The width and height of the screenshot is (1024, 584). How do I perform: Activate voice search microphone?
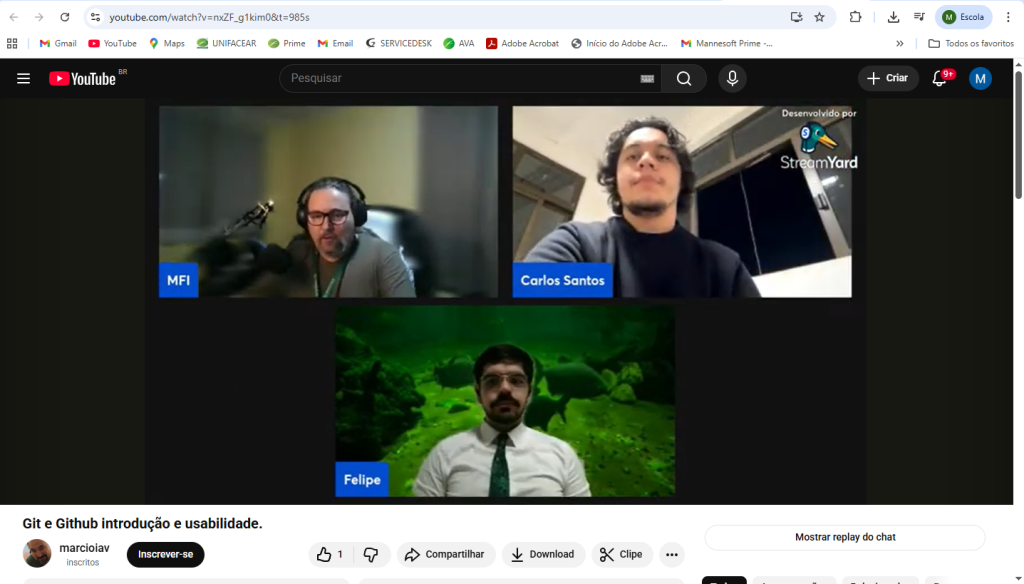pos(732,78)
